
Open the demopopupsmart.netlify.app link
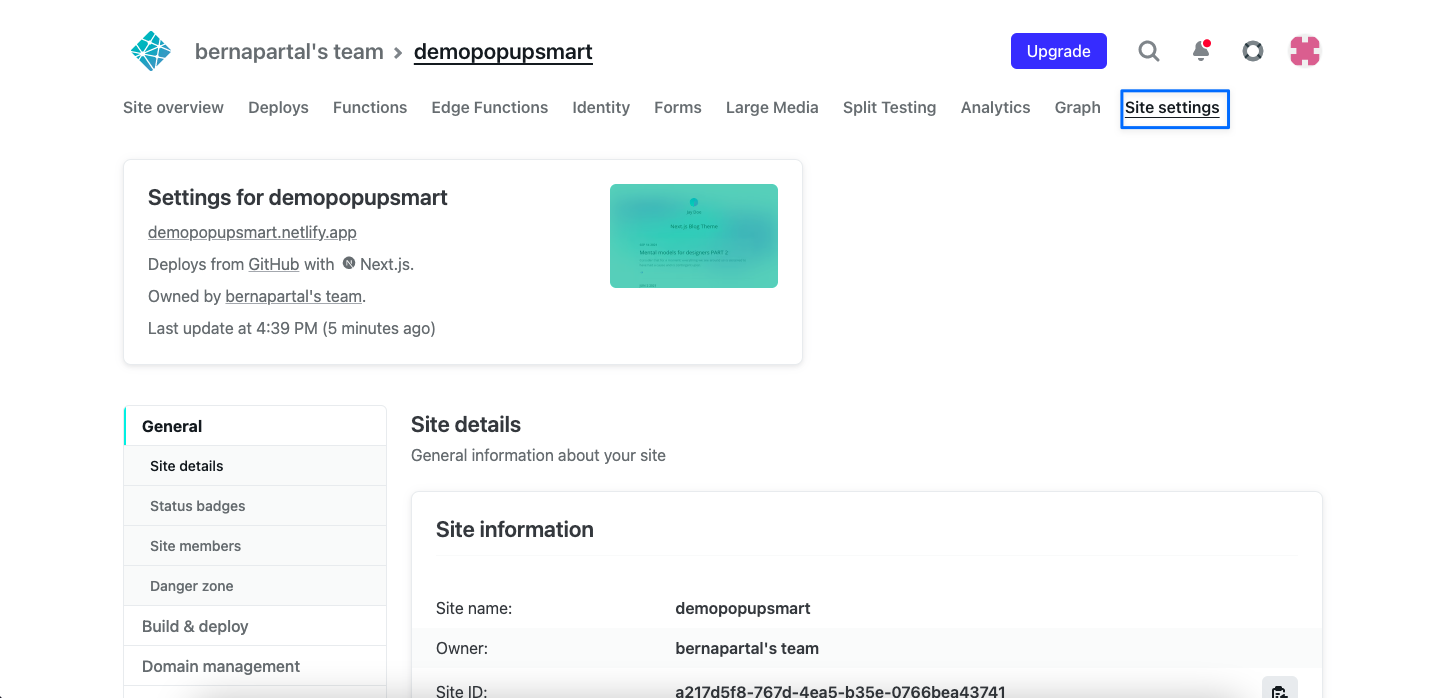pyautogui.click(x=252, y=232)
